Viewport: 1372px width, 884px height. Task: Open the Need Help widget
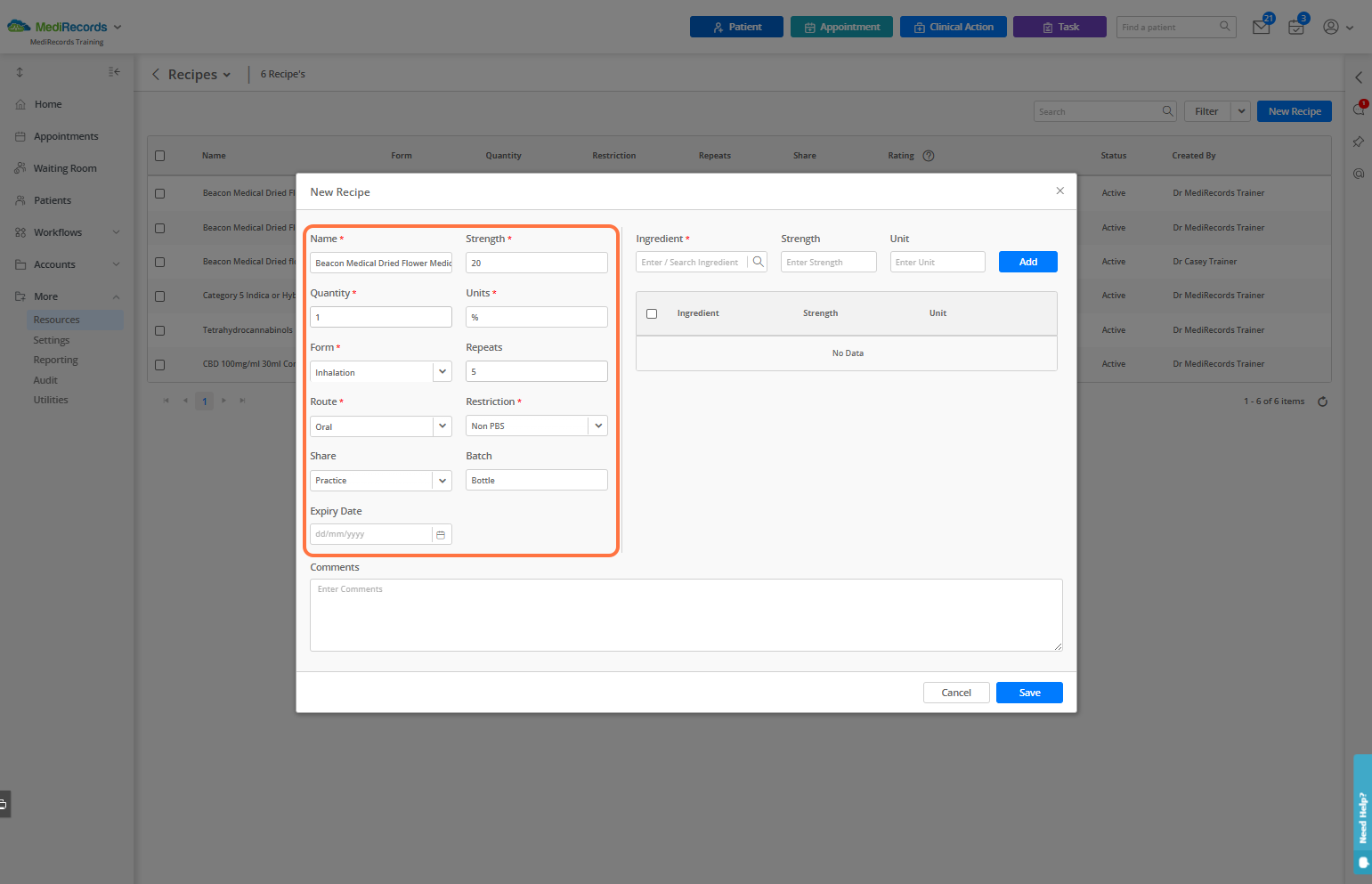click(x=1362, y=814)
